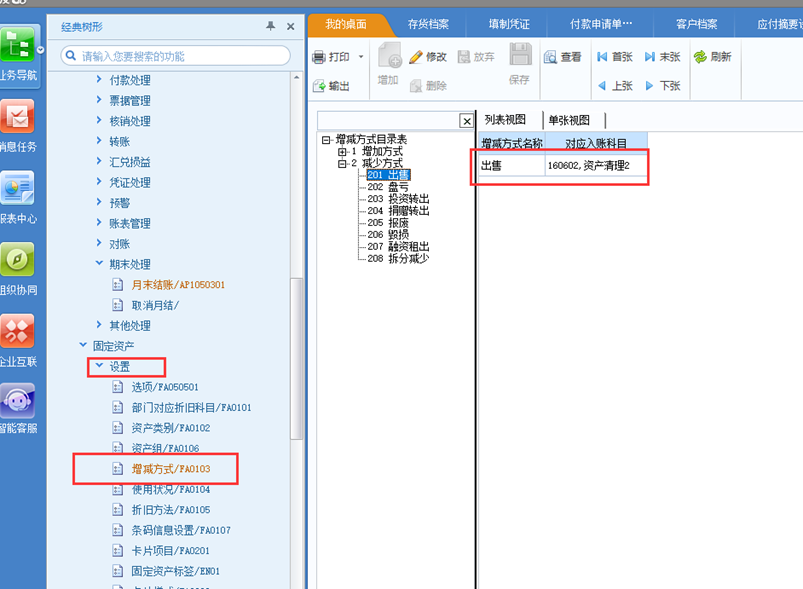Click the 输出 export icon
Viewport: 803px width, 589px height.
point(320,87)
